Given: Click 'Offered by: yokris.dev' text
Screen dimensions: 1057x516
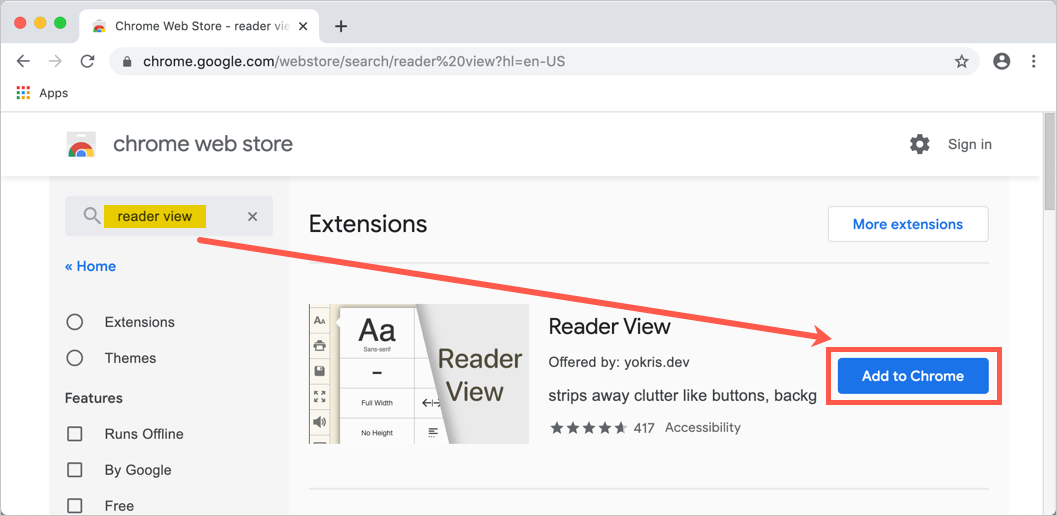Looking at the screenshot, I should point(619,362).
